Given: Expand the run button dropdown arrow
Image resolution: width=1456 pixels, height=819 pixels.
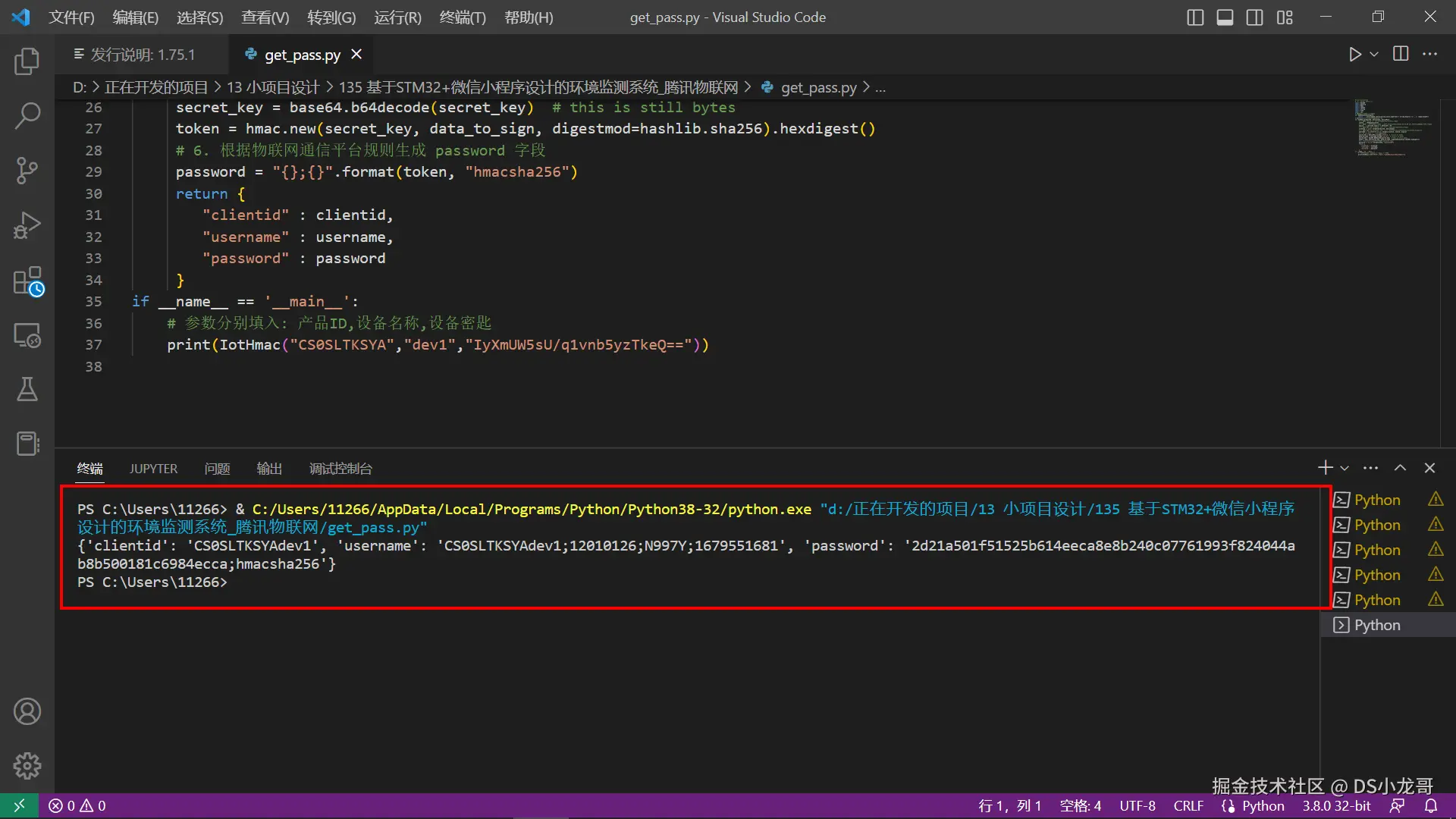Looking at the screenshot, I should pyautogui.click(x=1374, y=54).
